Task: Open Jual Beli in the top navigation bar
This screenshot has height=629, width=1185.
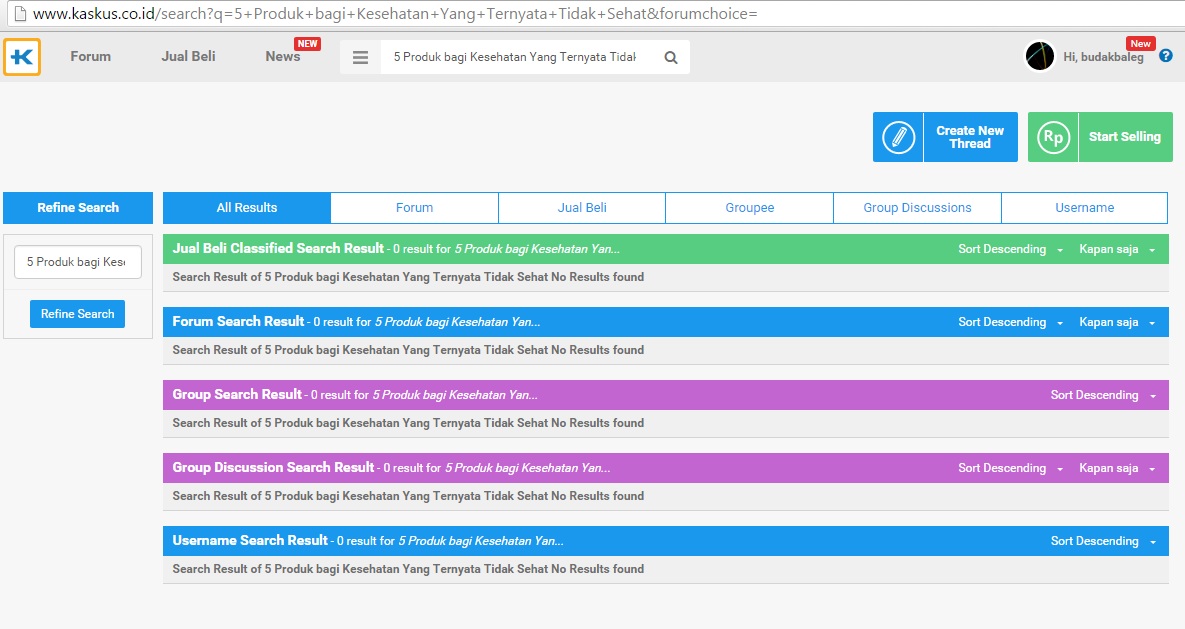Action: 188,57
